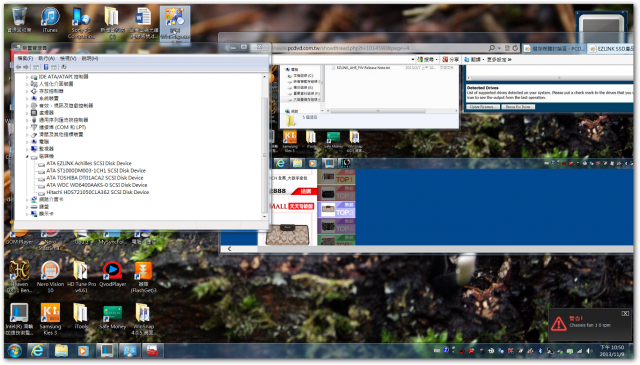Click refresh icon in IE address bar
This screenshot has width=640, height=365.
(515, 48)
